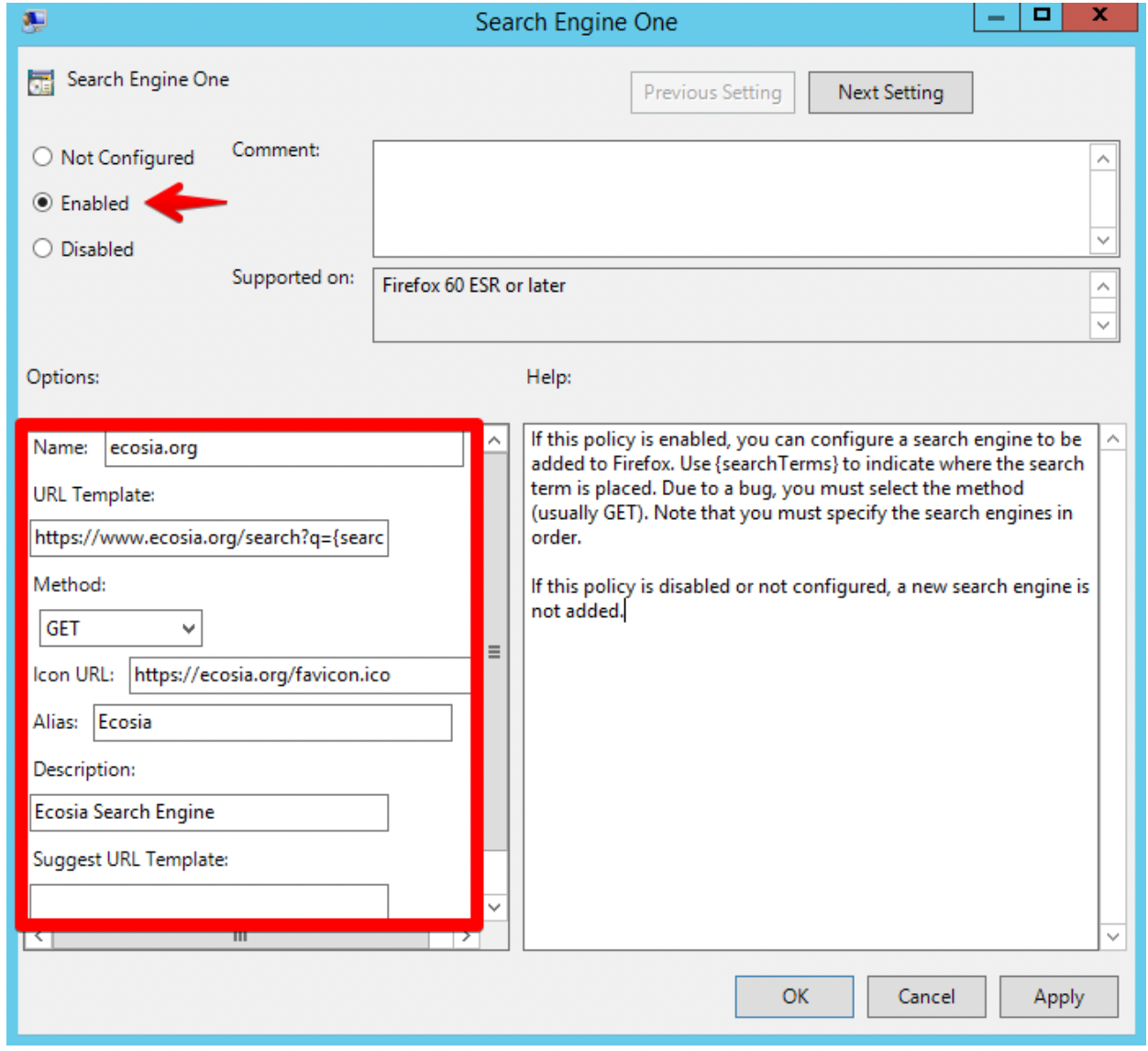This screenshot has height=1051, width=1148.
Task: Go to Next Setting
Action: click(890, 93)
